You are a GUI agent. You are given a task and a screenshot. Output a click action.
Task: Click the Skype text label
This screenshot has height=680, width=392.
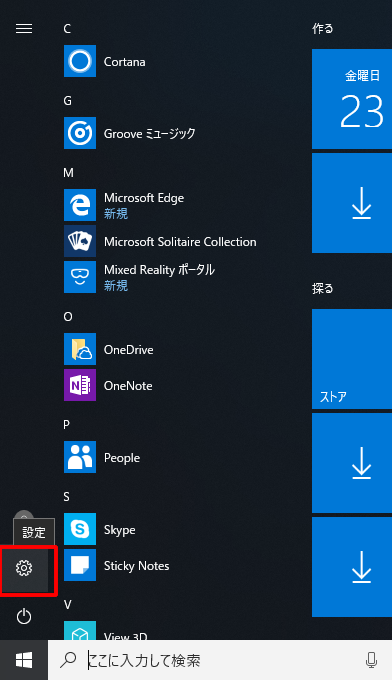click(x=120, y=530)
